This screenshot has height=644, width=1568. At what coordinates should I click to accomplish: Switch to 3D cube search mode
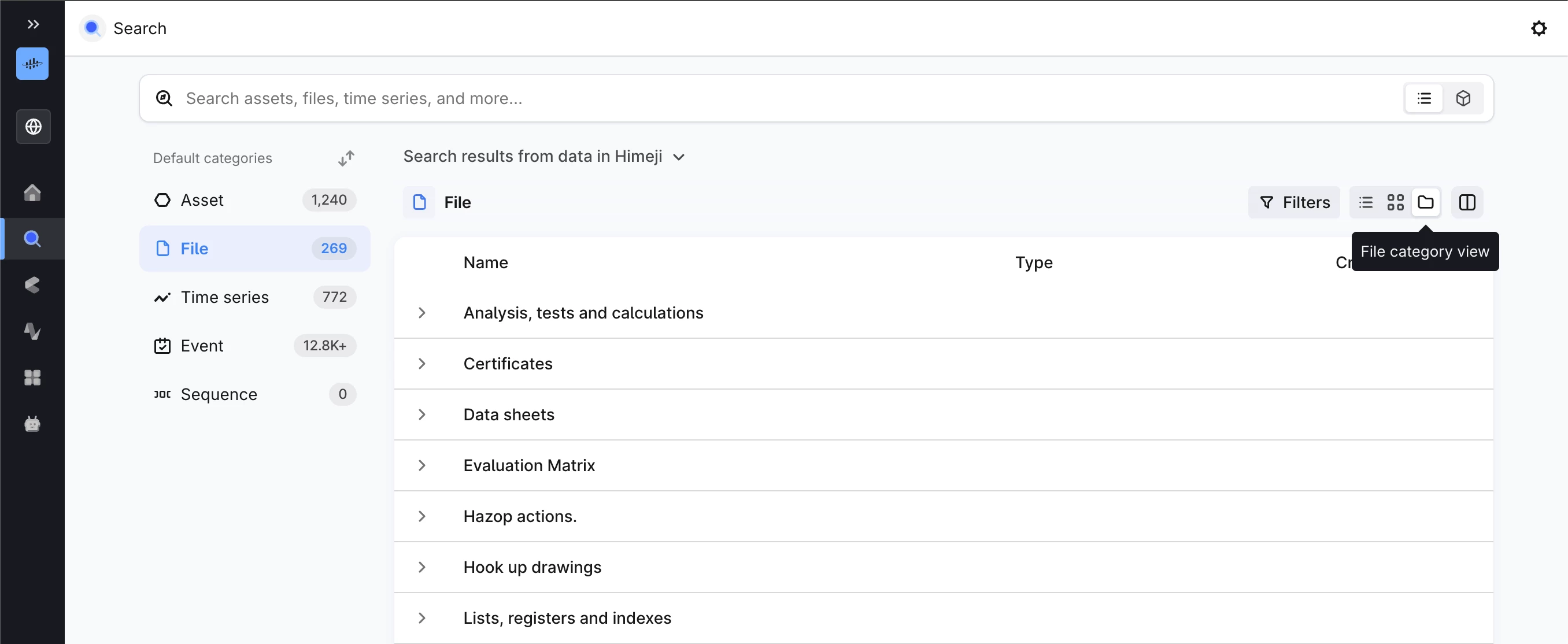[x=1463, y=99]
